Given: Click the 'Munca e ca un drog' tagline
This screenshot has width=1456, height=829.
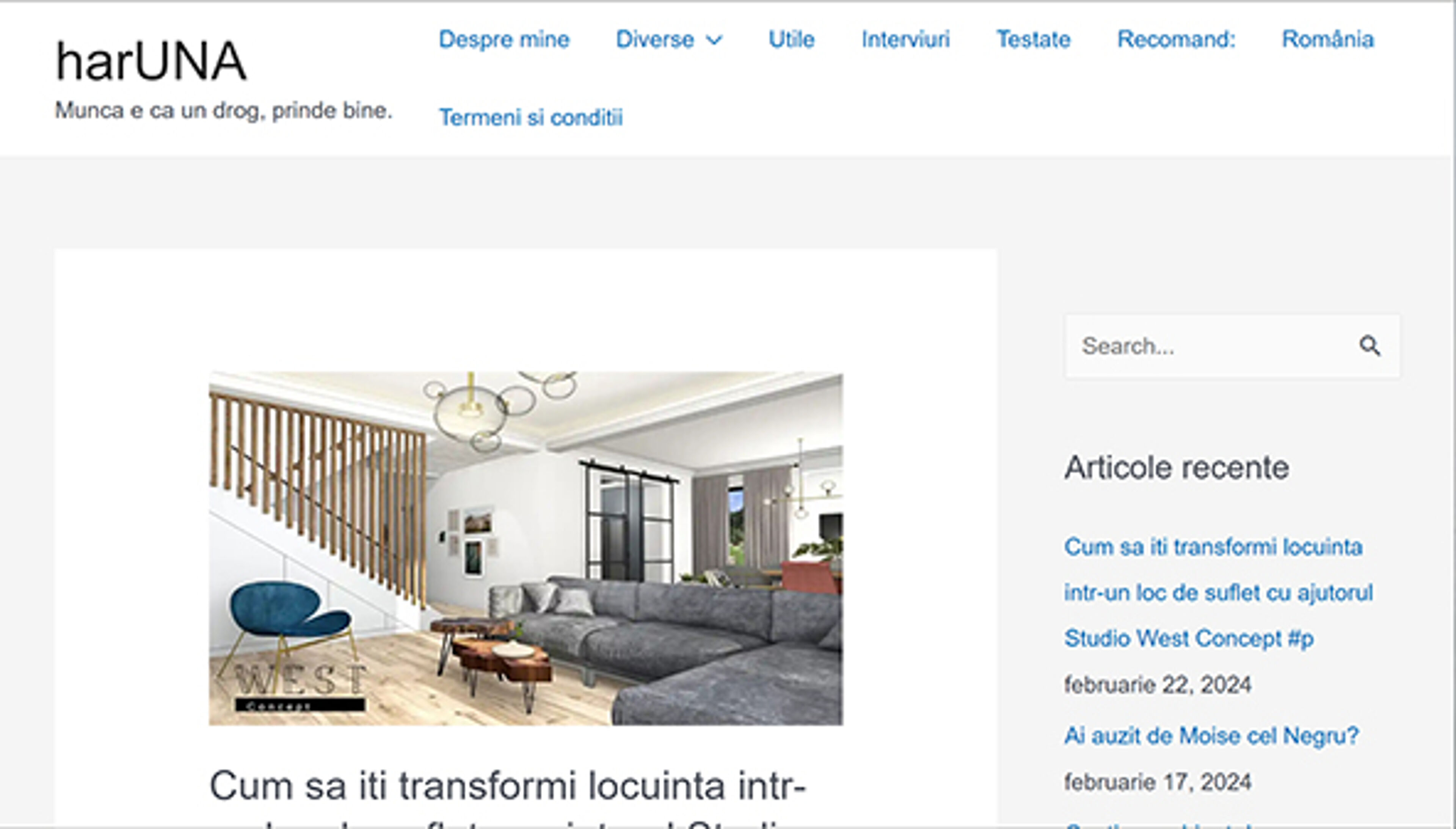Looking at the screenshot, I should pos(224,110).
